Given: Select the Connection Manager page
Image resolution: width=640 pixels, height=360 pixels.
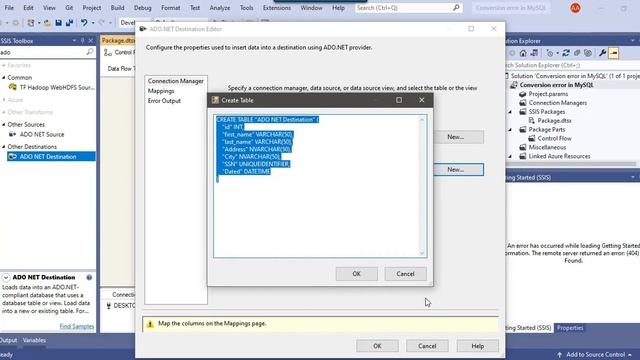Looking at the screenshot, I should pos(176,81).
